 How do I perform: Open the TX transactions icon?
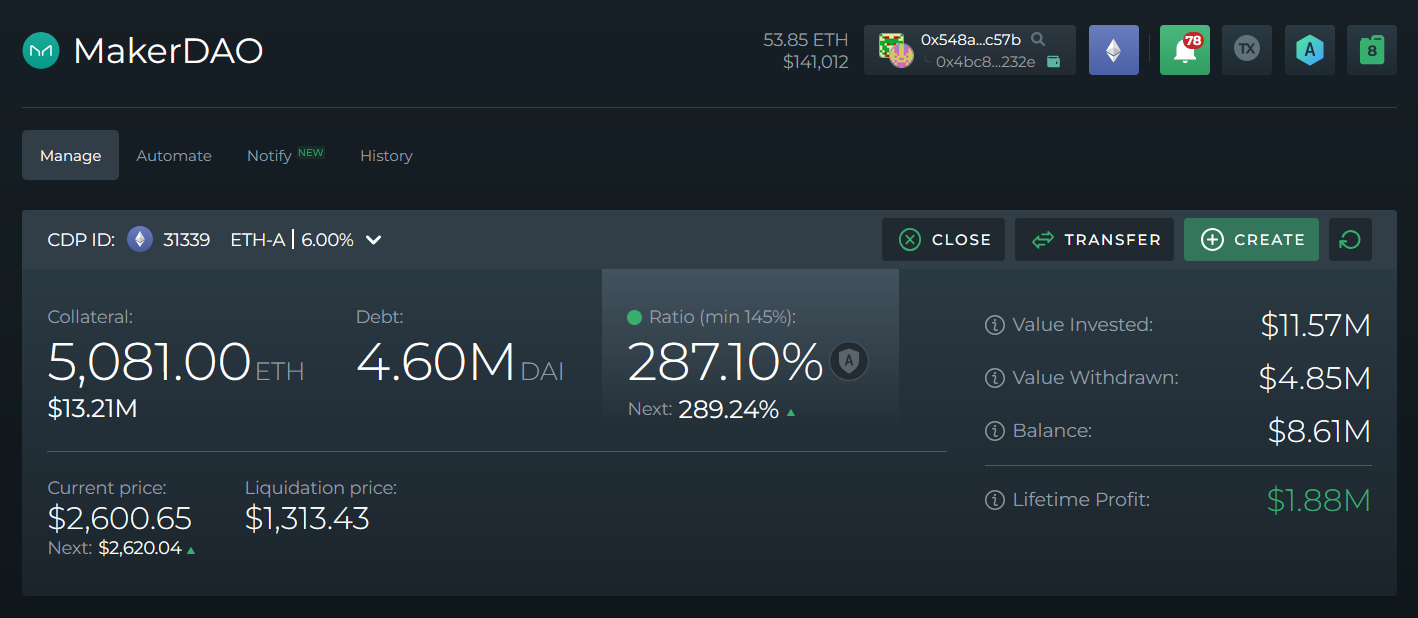tap(1247, 50)
